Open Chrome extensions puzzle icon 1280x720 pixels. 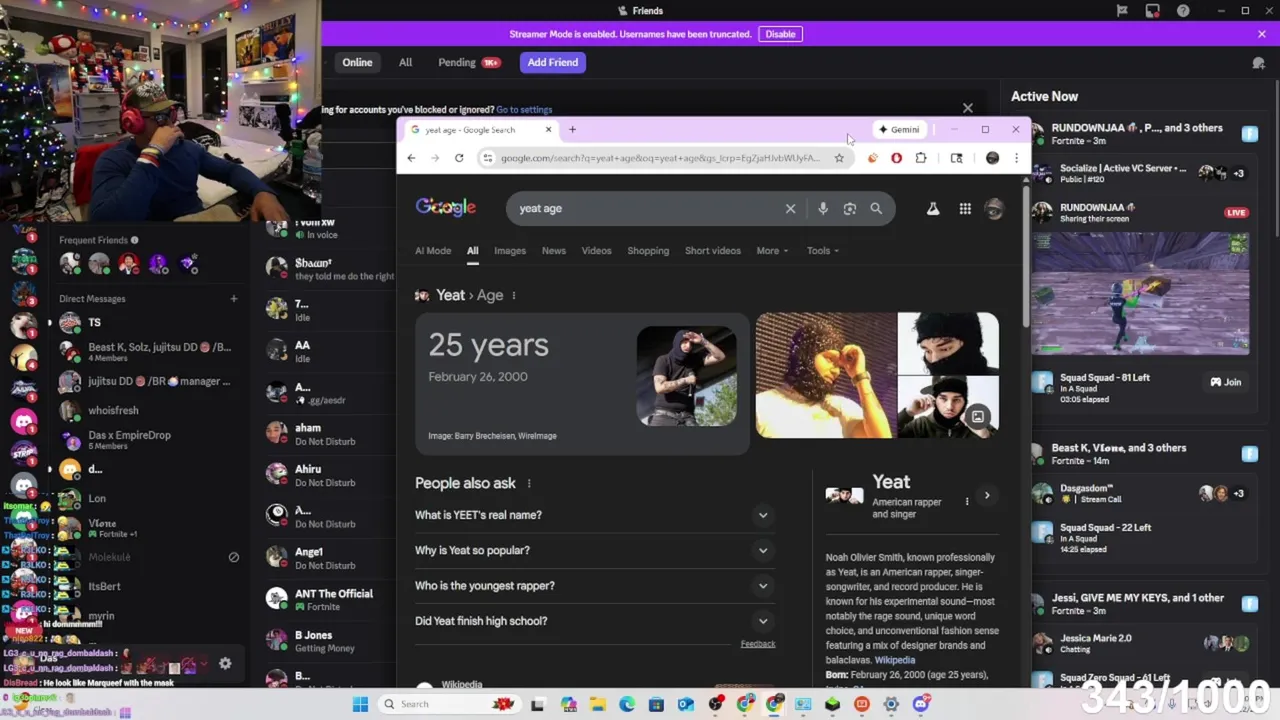tap(921, 158)
